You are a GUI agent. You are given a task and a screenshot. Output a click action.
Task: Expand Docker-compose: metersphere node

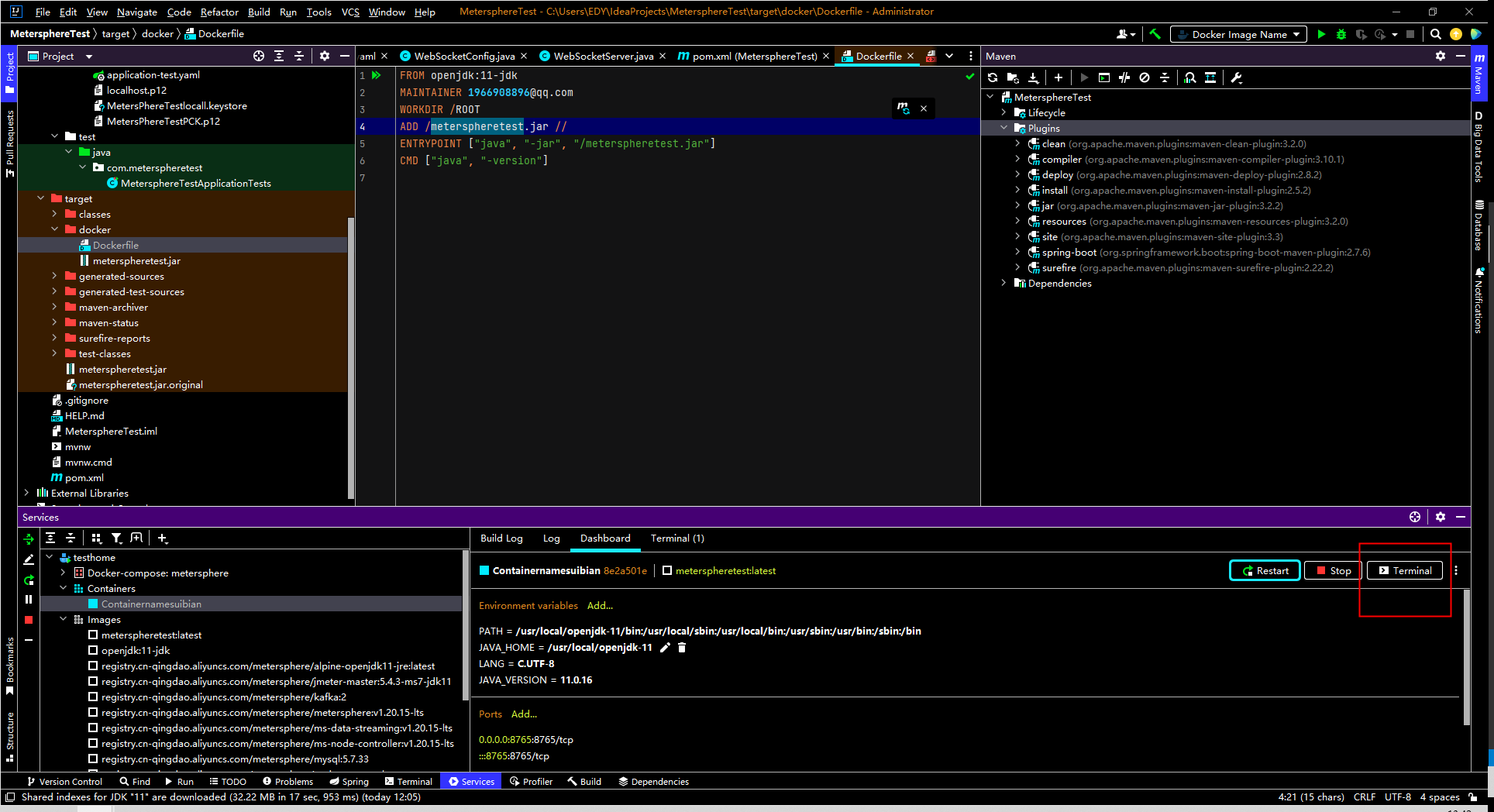click(x=63, y=573)
